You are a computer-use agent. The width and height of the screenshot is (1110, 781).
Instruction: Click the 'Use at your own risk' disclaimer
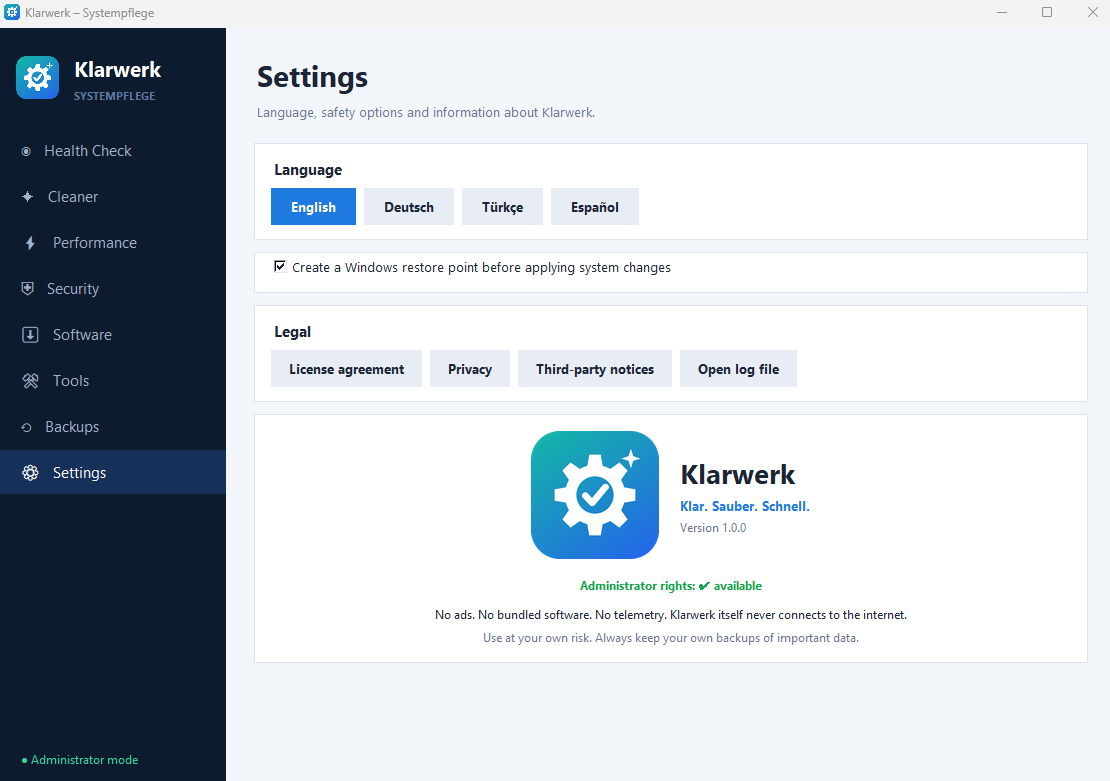(x=671, y=638)
